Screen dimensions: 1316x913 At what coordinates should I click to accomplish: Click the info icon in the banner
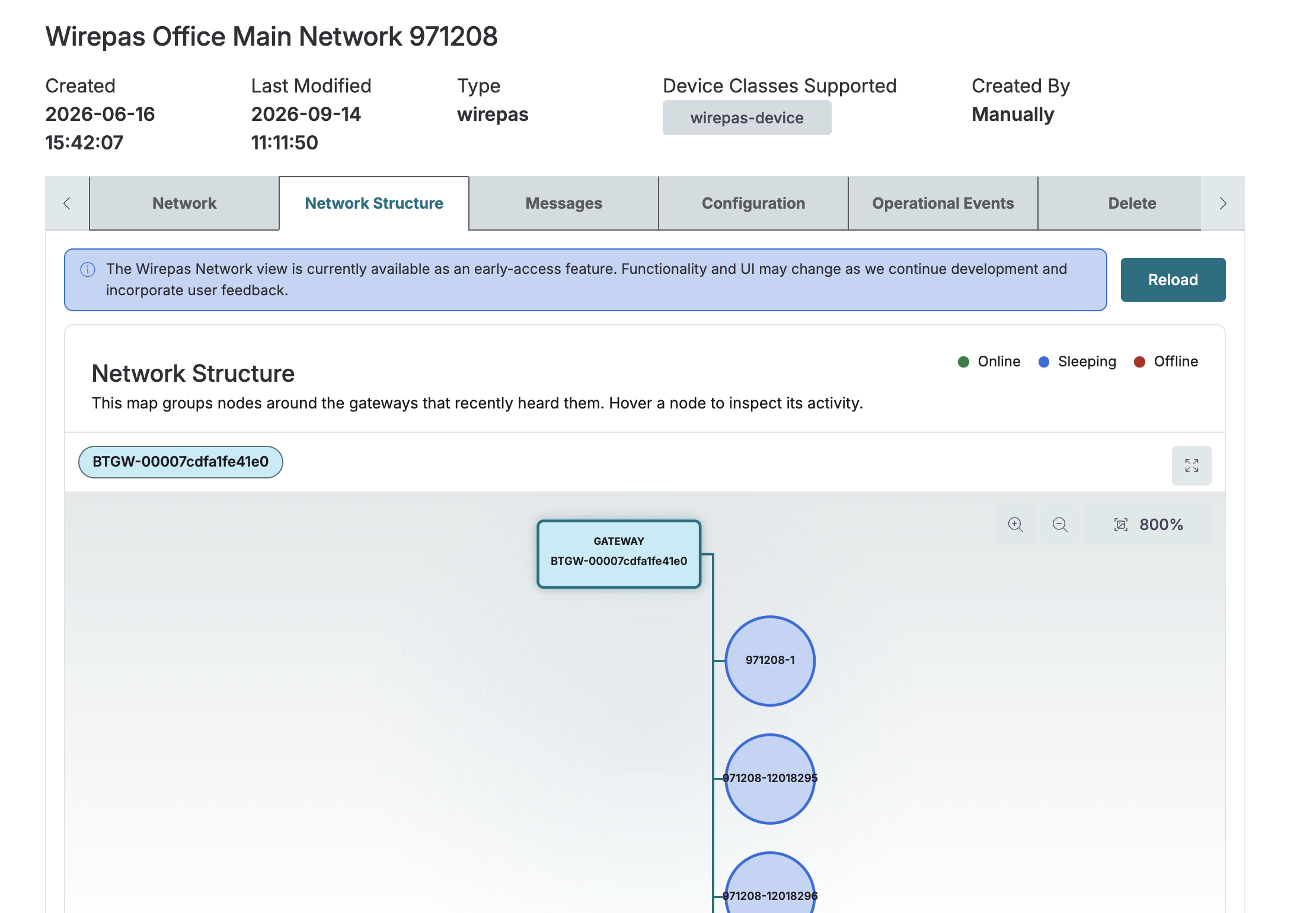coord(88,270)
